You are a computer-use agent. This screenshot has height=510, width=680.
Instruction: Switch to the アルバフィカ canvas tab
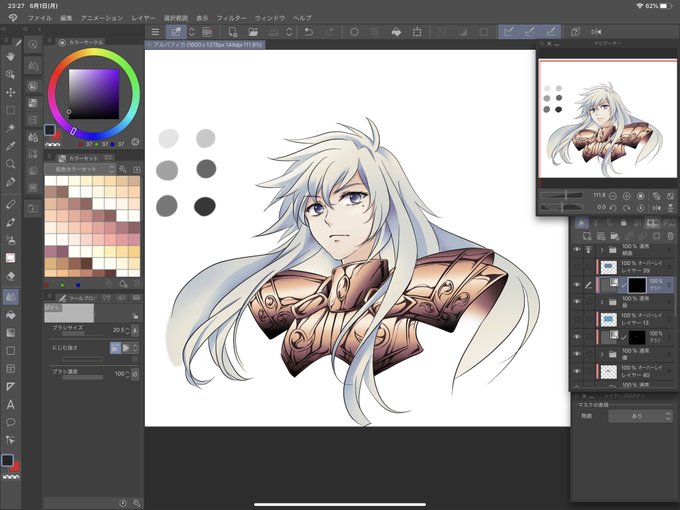tap(205, 45)
